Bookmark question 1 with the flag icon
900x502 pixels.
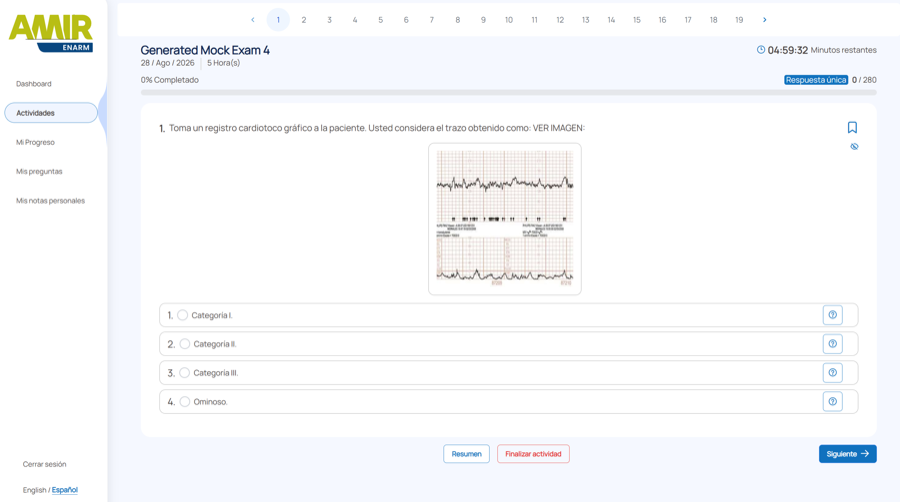tap(852, 127)
